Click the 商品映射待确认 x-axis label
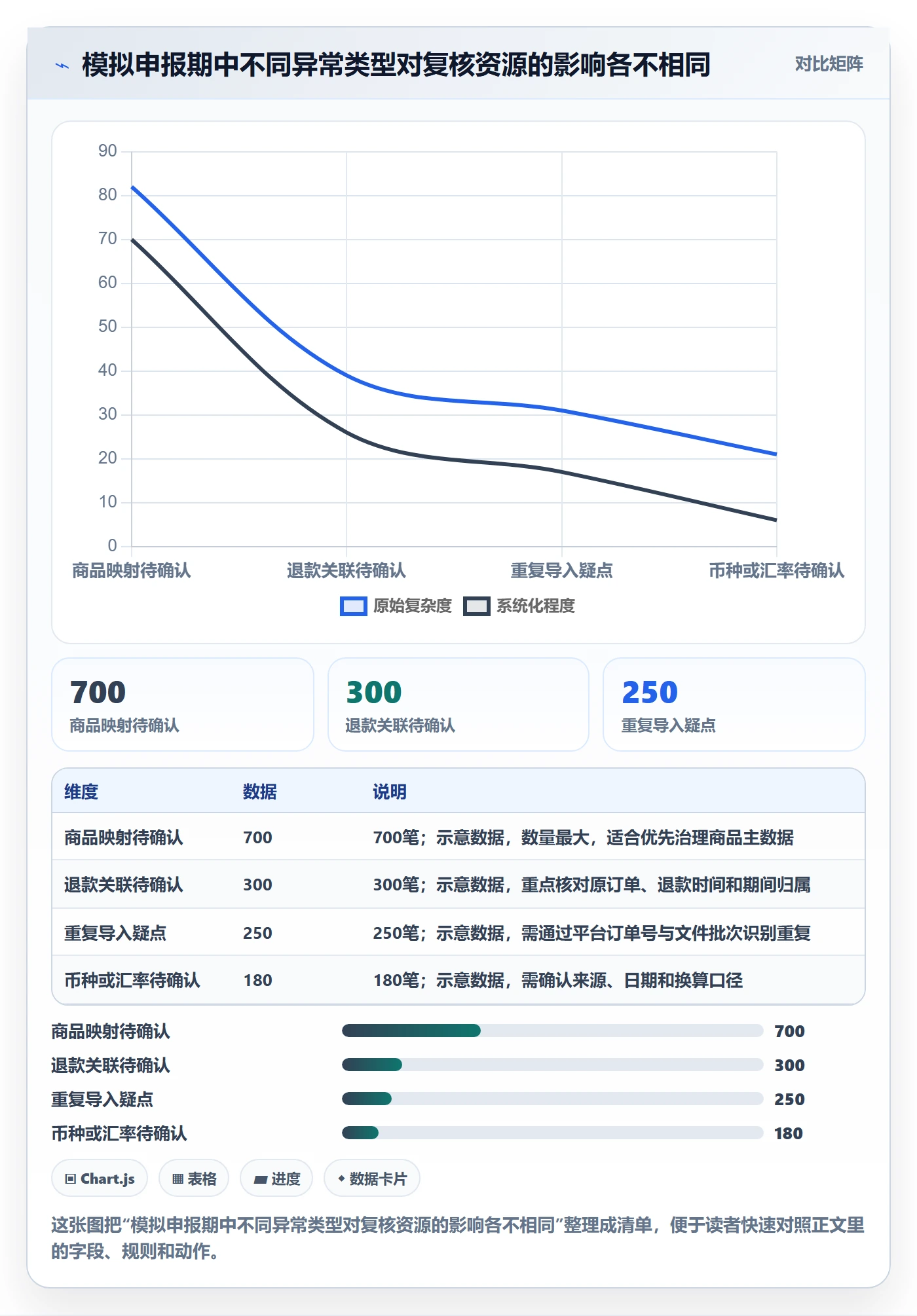 click(132, 570)
